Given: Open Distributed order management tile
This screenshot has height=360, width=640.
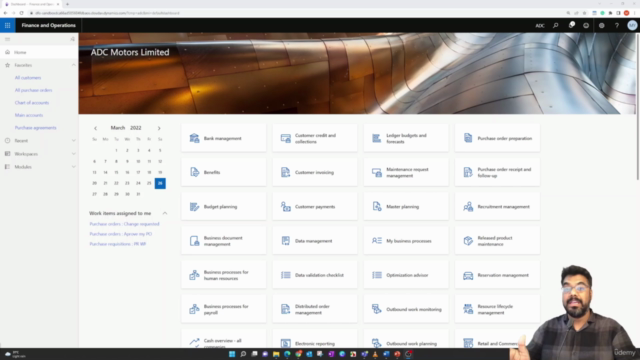Looking at the screenshot, I should click(x=315, y=309).
